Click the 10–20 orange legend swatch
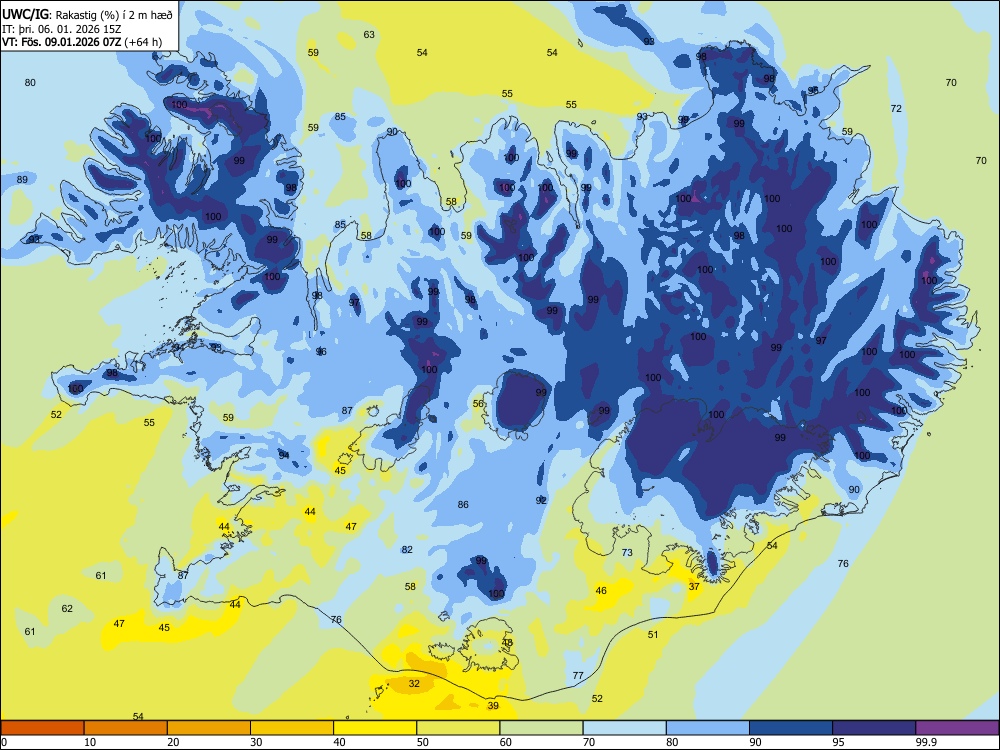 [x=126, y=728]
